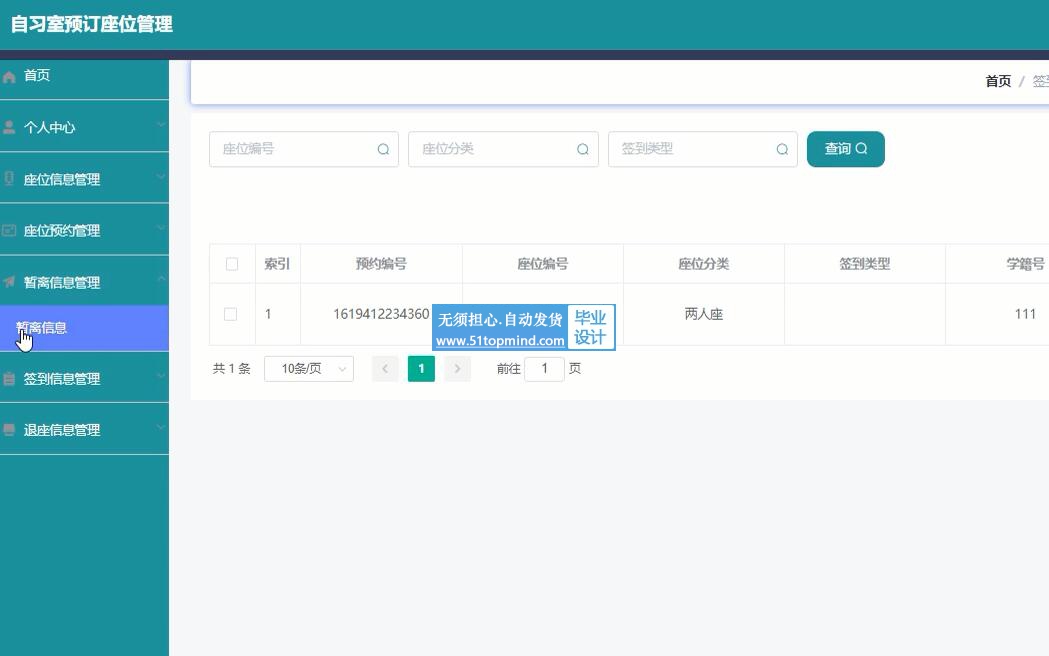
Task: Click the search icon in 座位编号 field
Action: (x=383, y=149)
